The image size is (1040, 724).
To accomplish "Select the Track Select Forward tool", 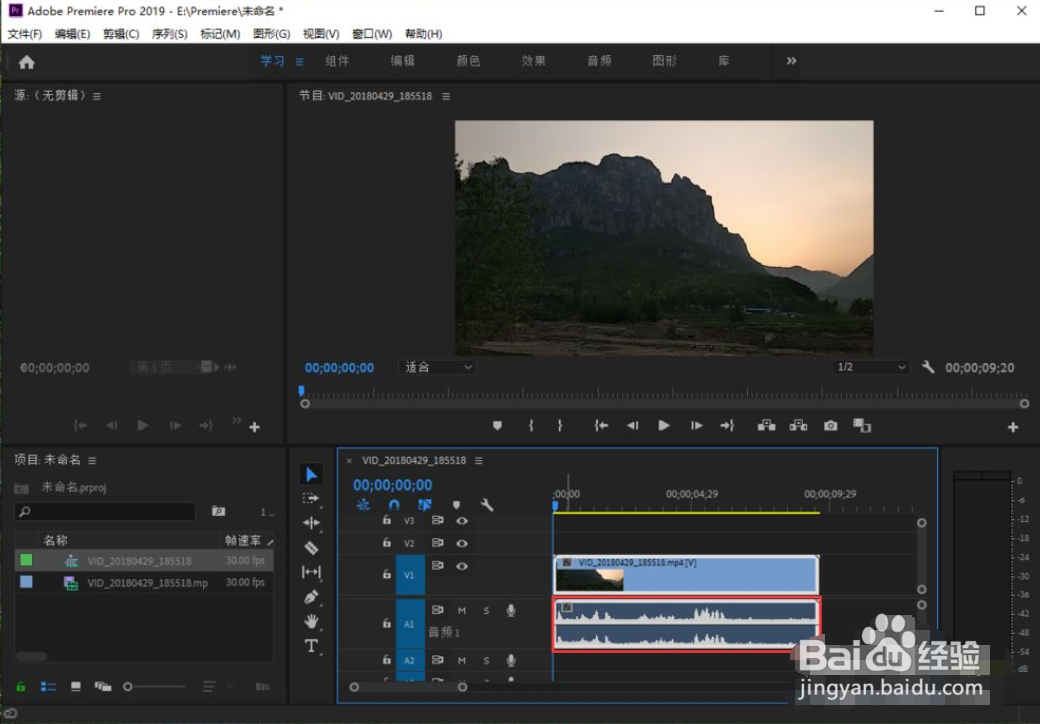I will (310, 499).
